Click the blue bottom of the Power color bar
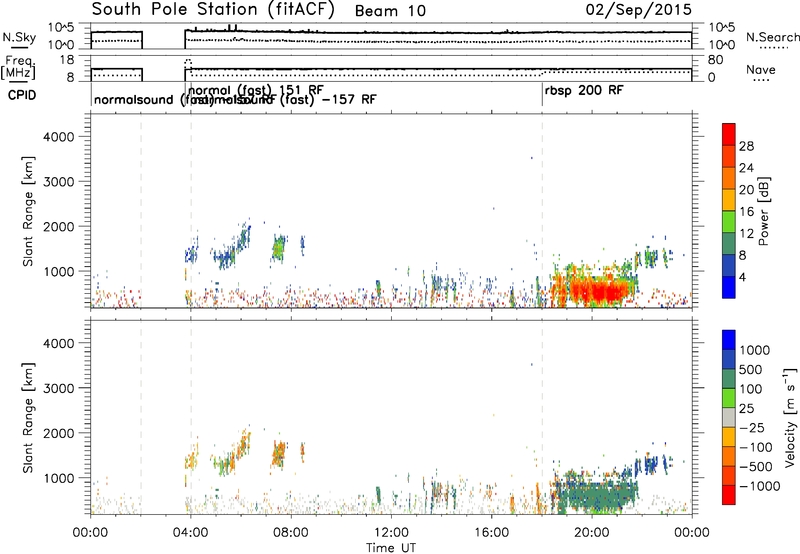 729,287
